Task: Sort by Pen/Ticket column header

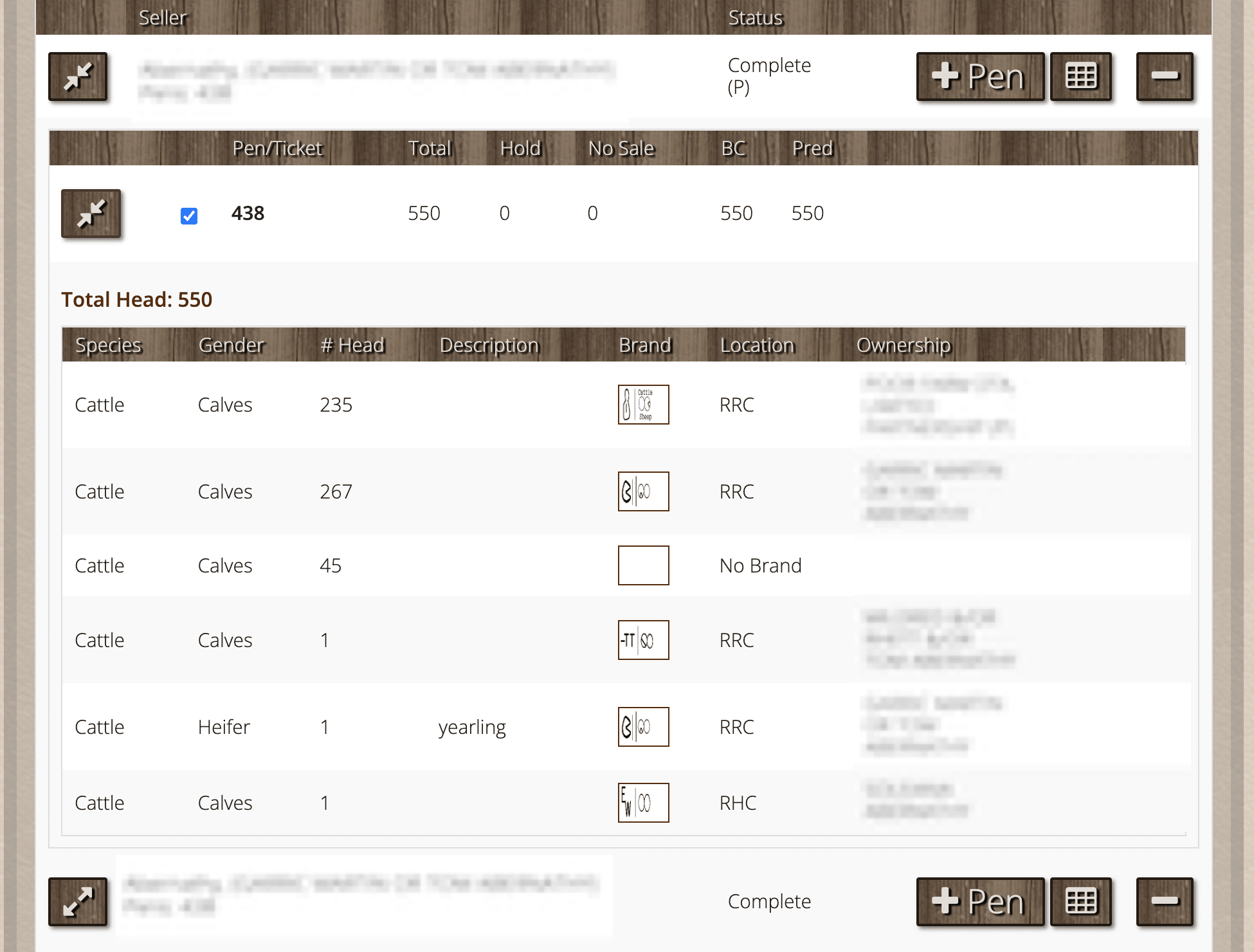Action: tap(277, 149)
